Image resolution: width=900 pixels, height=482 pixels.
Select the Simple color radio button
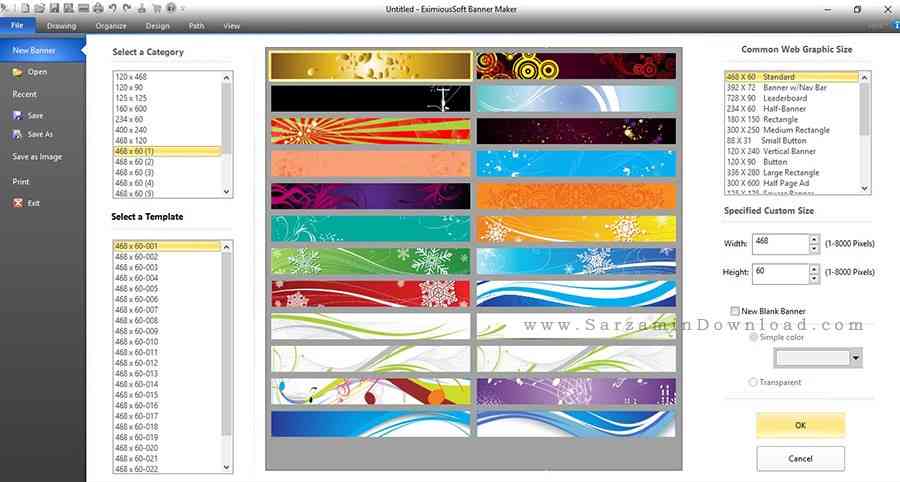(753, 338)
